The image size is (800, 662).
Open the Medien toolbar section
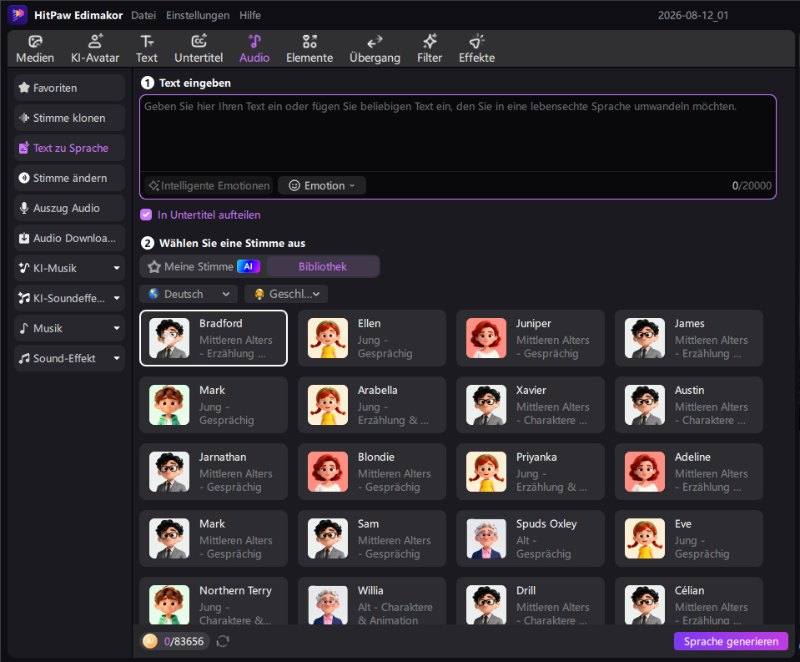(x=35, y=49)
